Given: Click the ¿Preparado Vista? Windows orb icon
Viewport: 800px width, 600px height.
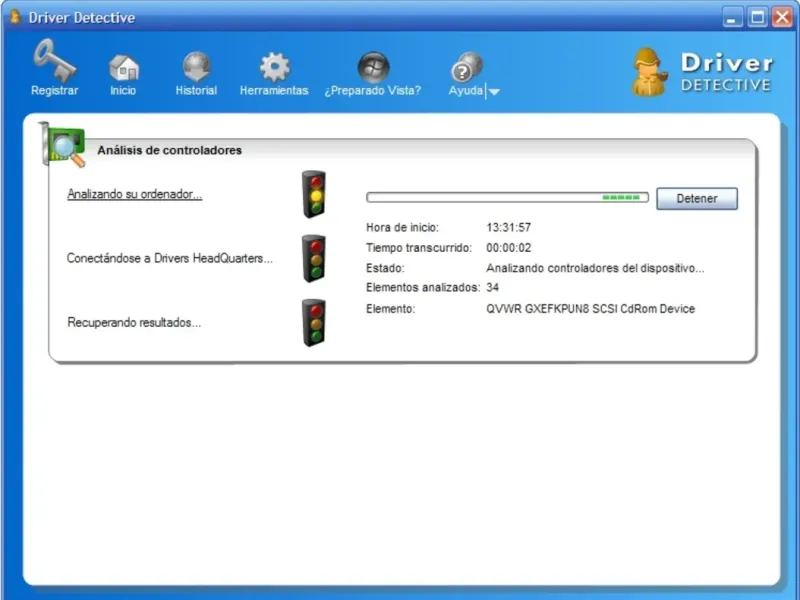Looking at the screenshot, I should pyautogui.click(x=373, y=67).
